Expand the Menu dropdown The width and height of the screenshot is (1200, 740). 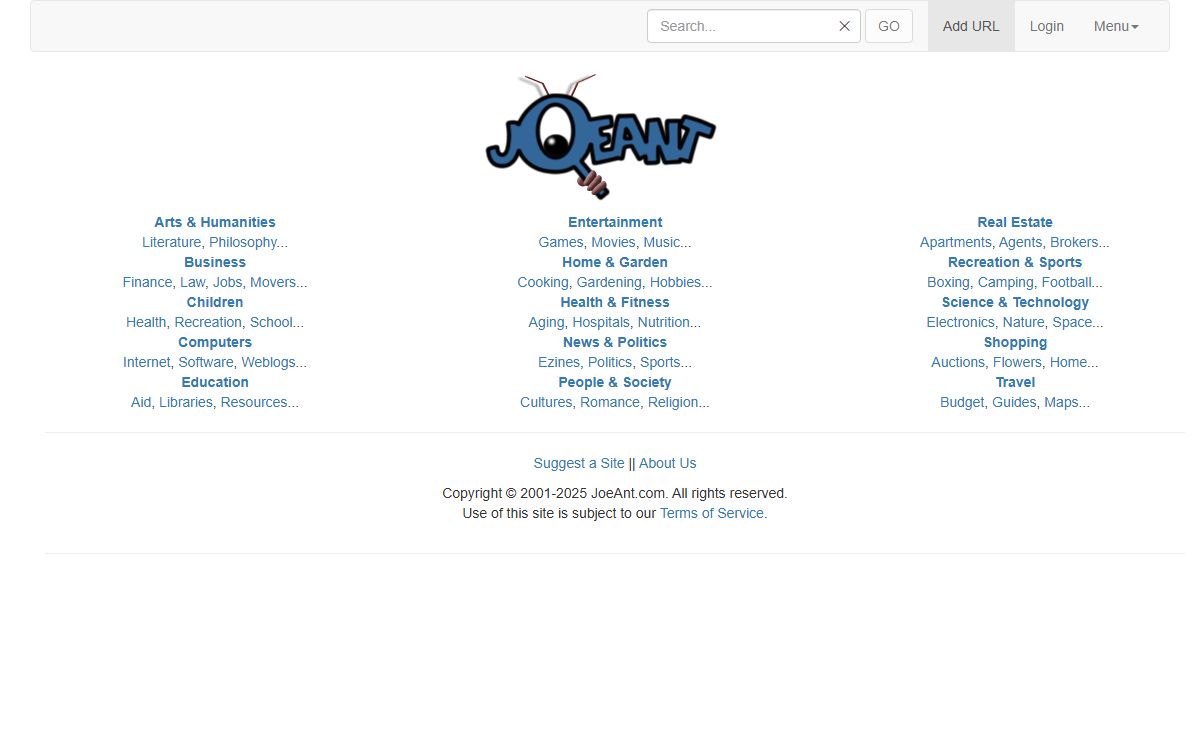click(x=1116, y=26)
